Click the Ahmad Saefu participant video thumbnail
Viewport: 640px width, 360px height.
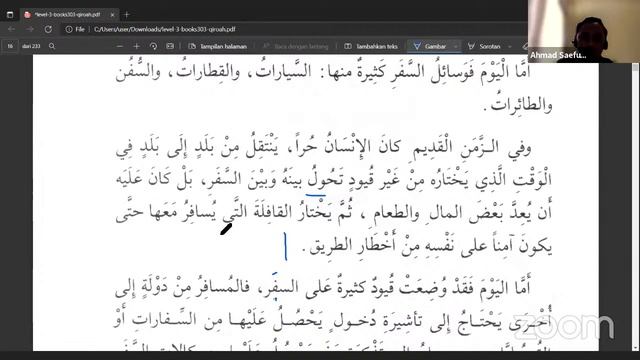[584, 31]
